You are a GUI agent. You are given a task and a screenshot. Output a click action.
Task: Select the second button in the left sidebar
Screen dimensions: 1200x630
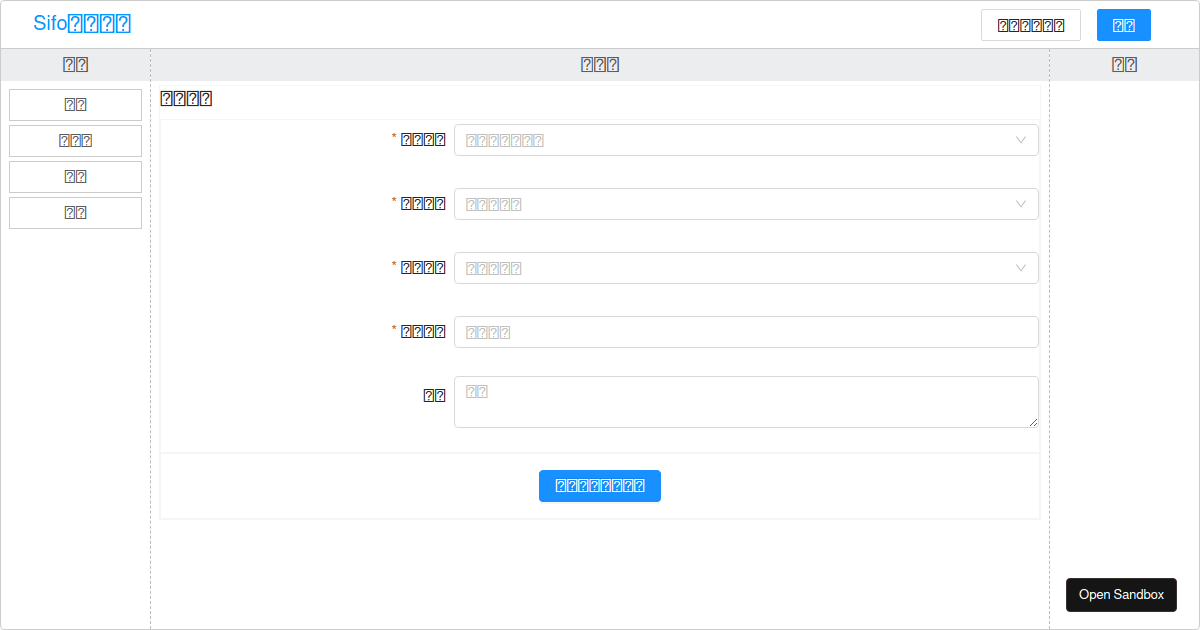click(75, 140)
